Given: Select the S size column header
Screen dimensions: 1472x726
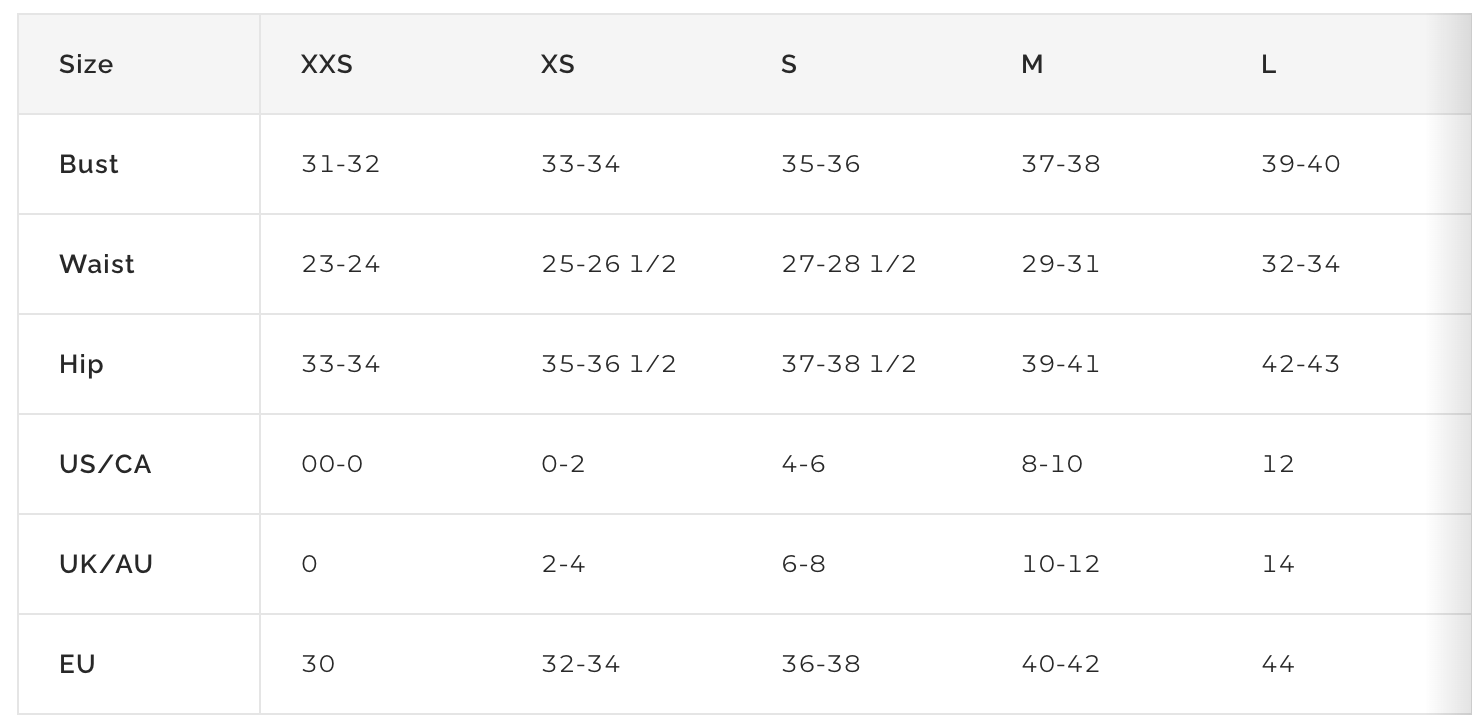Looking at the screenshot, I should (x=789, y=65).
